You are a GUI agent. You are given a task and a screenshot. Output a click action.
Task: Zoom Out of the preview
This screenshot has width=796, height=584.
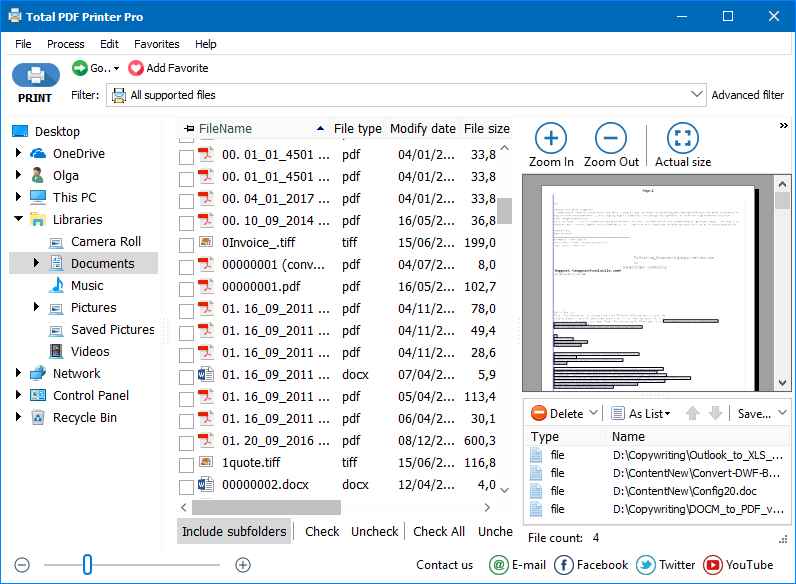pyautogui.click(x=610, y=138)
